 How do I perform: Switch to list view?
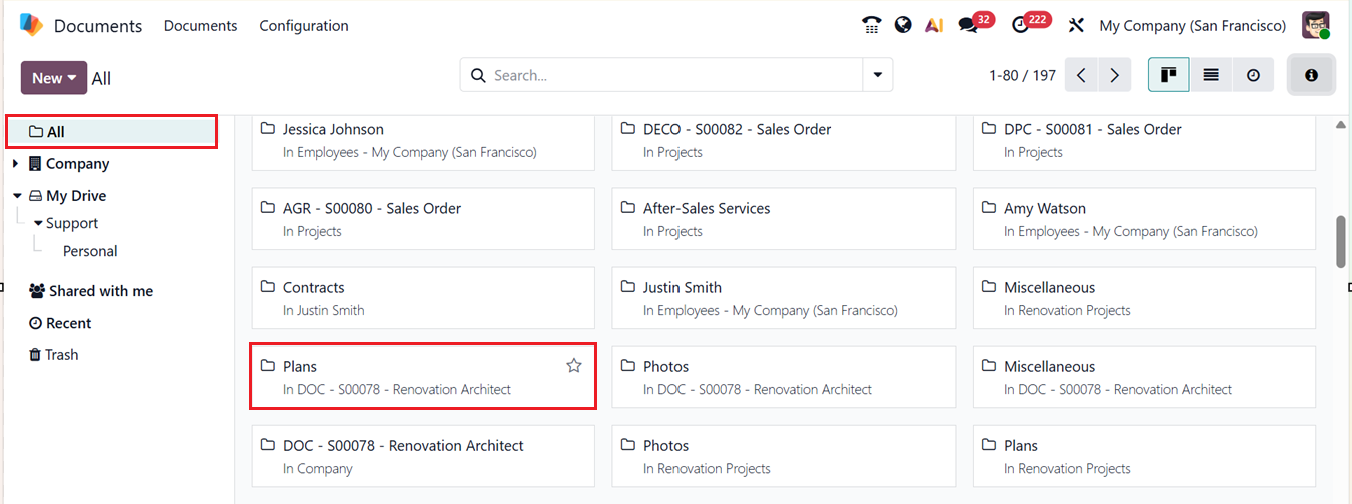coord(1211,75)
